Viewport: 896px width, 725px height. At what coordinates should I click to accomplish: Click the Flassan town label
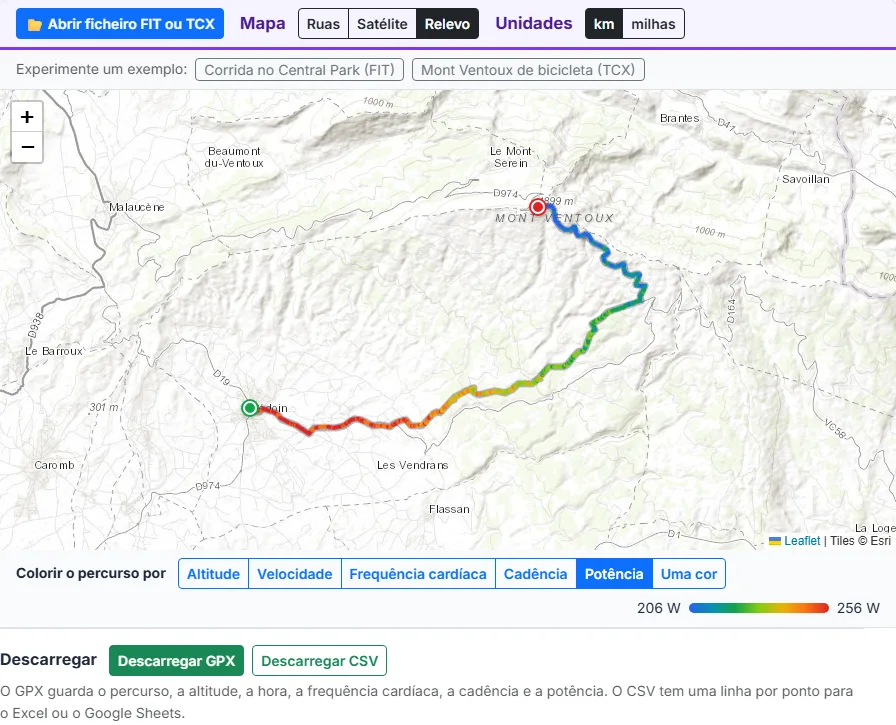click(x=449, y=509)
